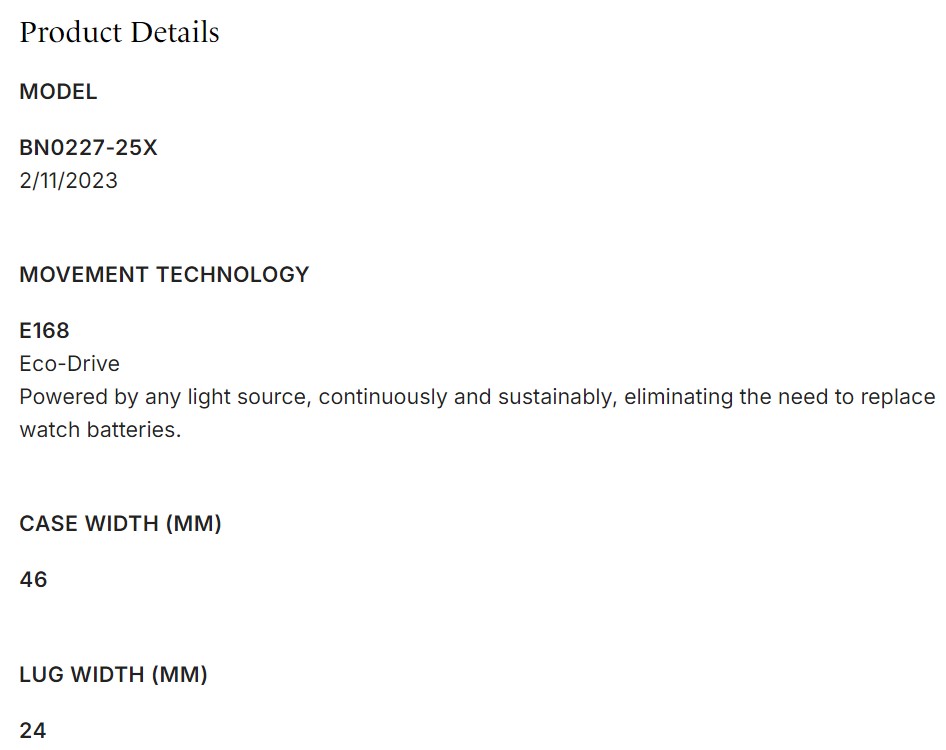This screenshot has height=750, width=946.
Task: Click the Product Details heading
Action: (x=119, y=32)
